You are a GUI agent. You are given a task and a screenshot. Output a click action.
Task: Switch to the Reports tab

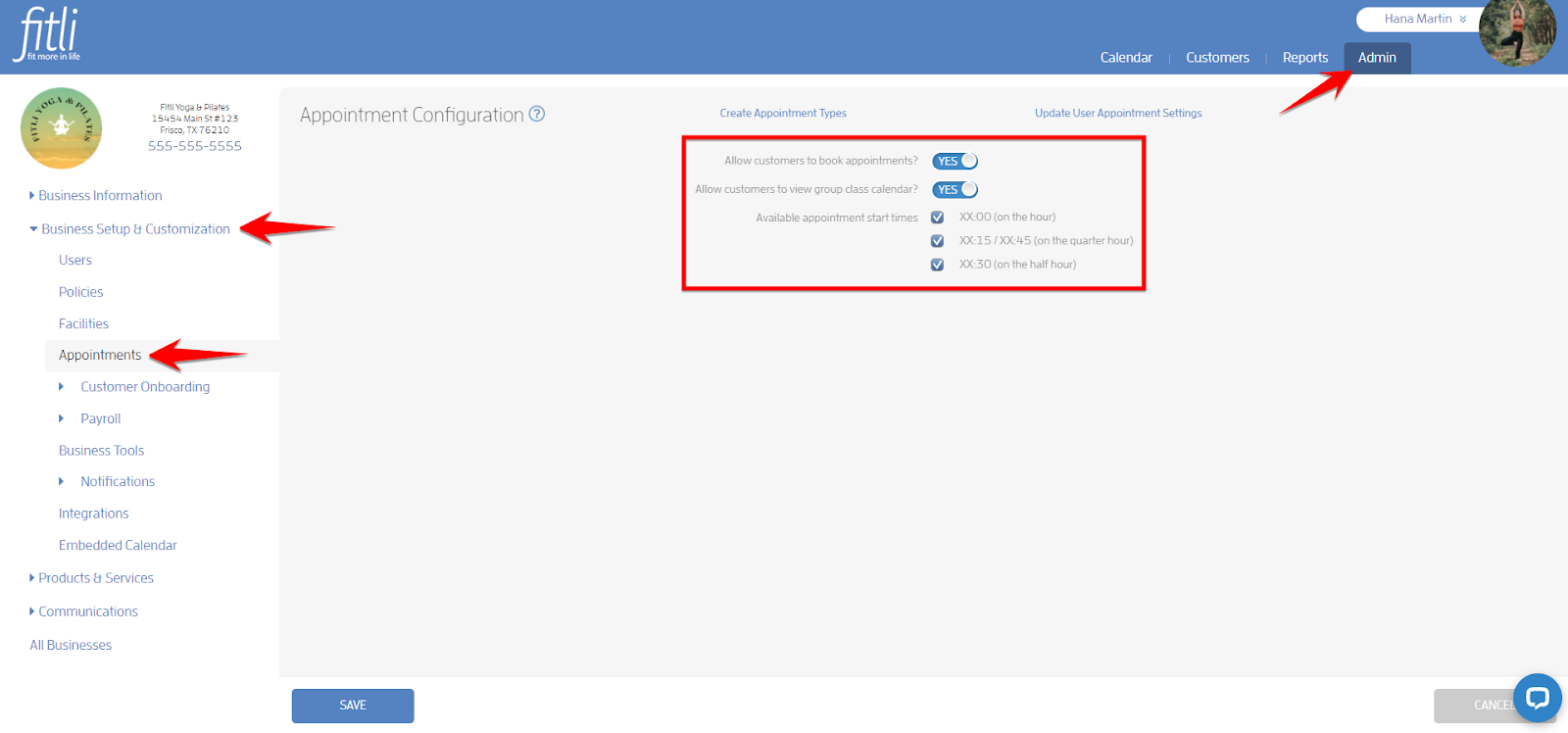(x=1305, y=58)
